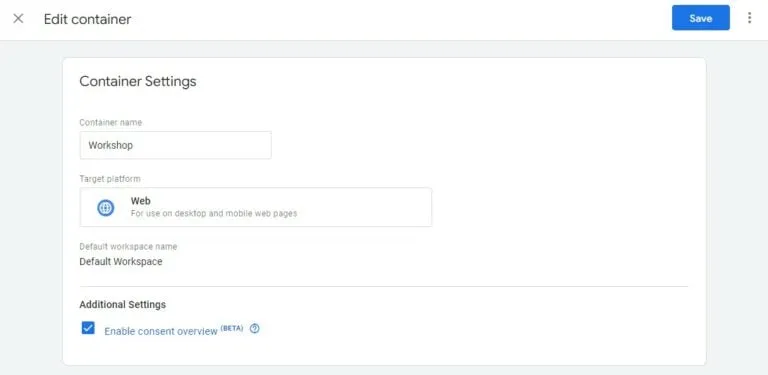Save the container settings

point(700,18)
